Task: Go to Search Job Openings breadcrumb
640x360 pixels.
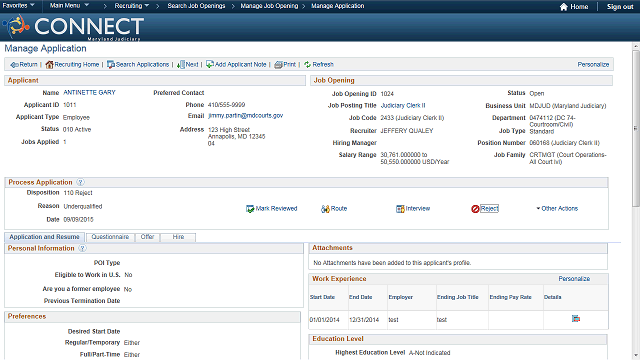Action: 196,6
